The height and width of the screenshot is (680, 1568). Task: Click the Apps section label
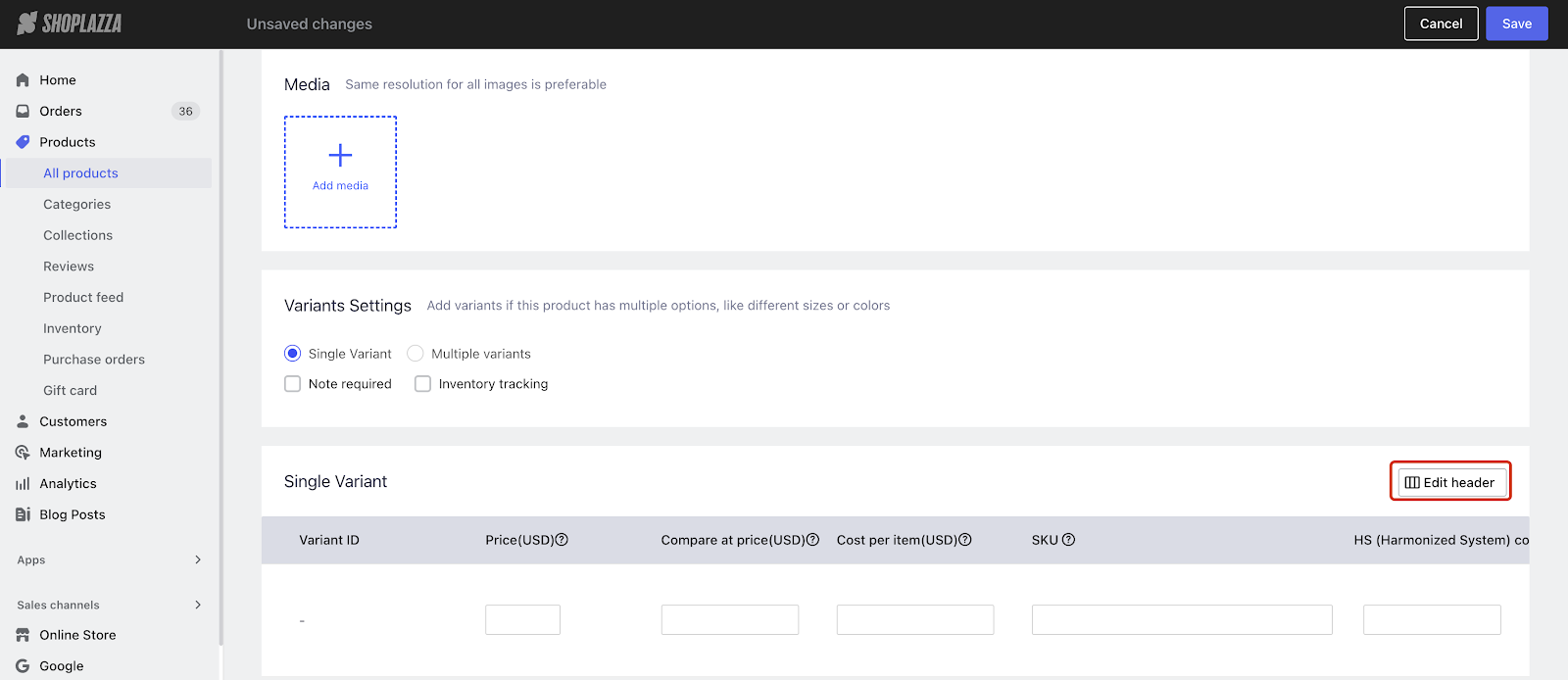(31, 560)
